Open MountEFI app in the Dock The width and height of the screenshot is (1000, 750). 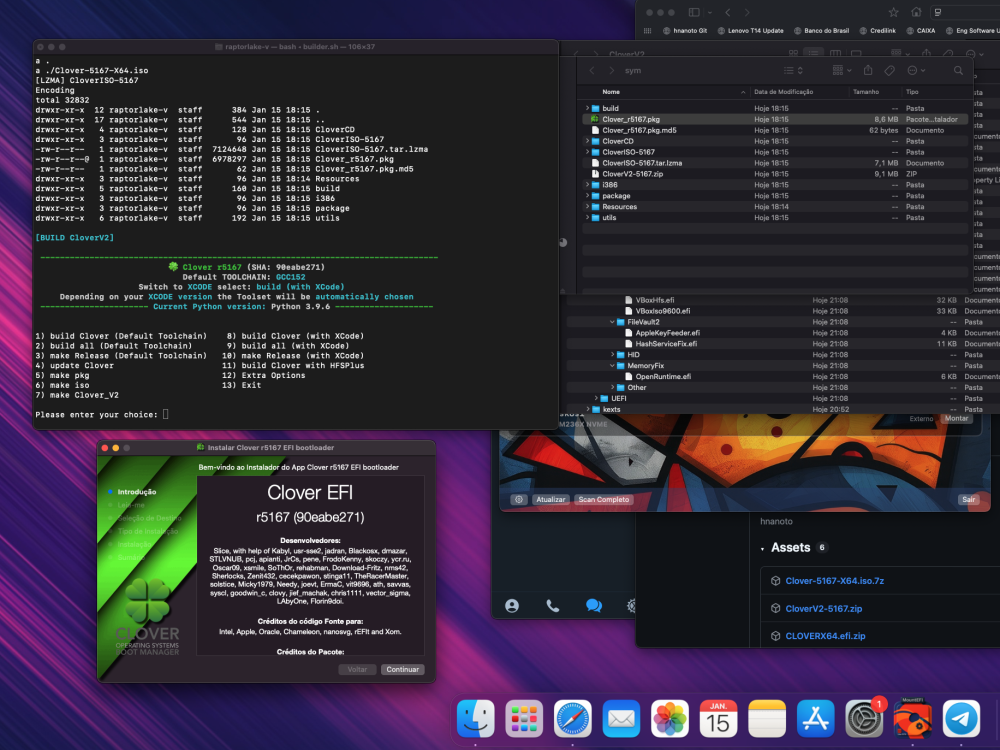point(913,719)
